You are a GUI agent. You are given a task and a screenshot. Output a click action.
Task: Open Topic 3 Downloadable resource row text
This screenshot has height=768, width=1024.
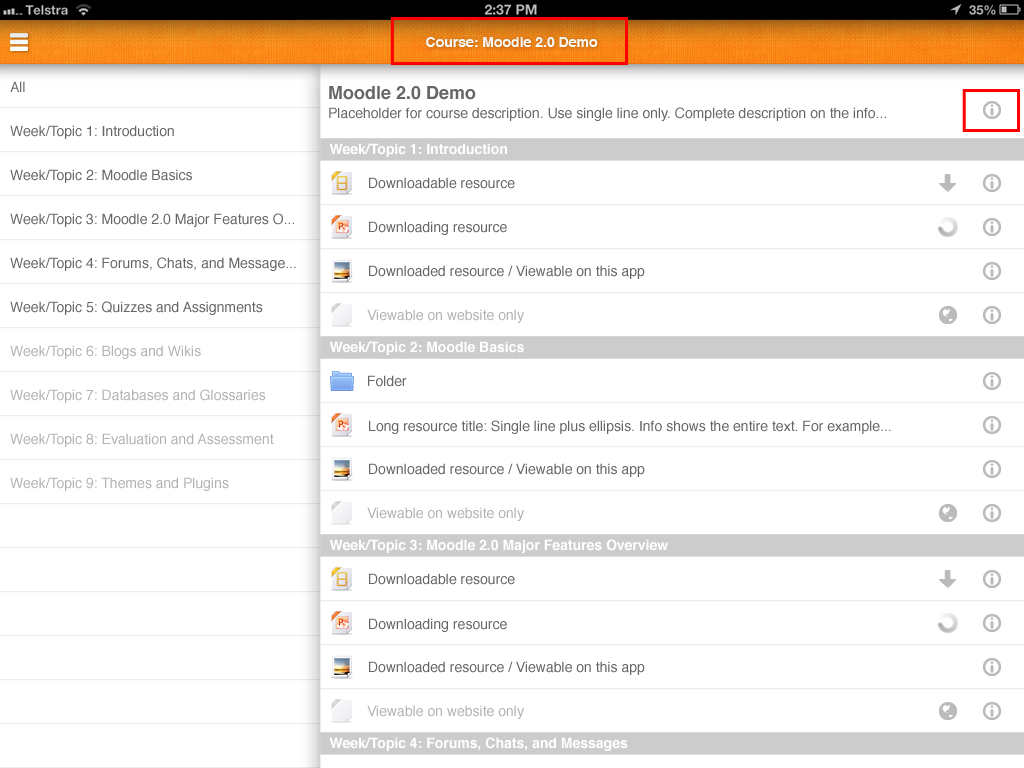(x=441, y=579)
